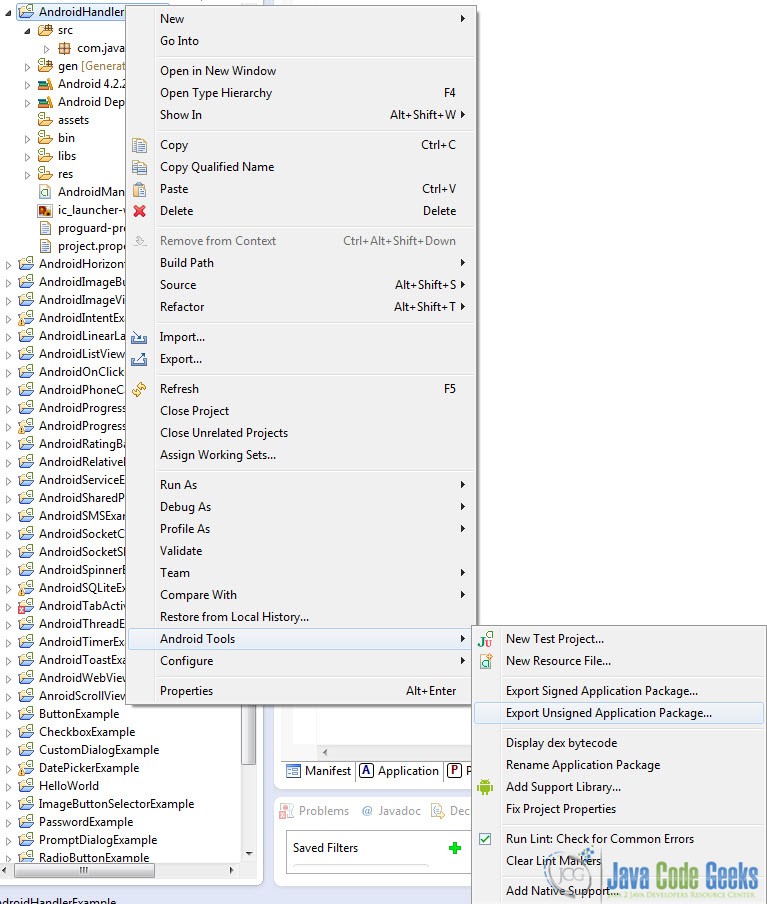Select the PromptDialogExample project
767x904 pixels.
[98, 840]
